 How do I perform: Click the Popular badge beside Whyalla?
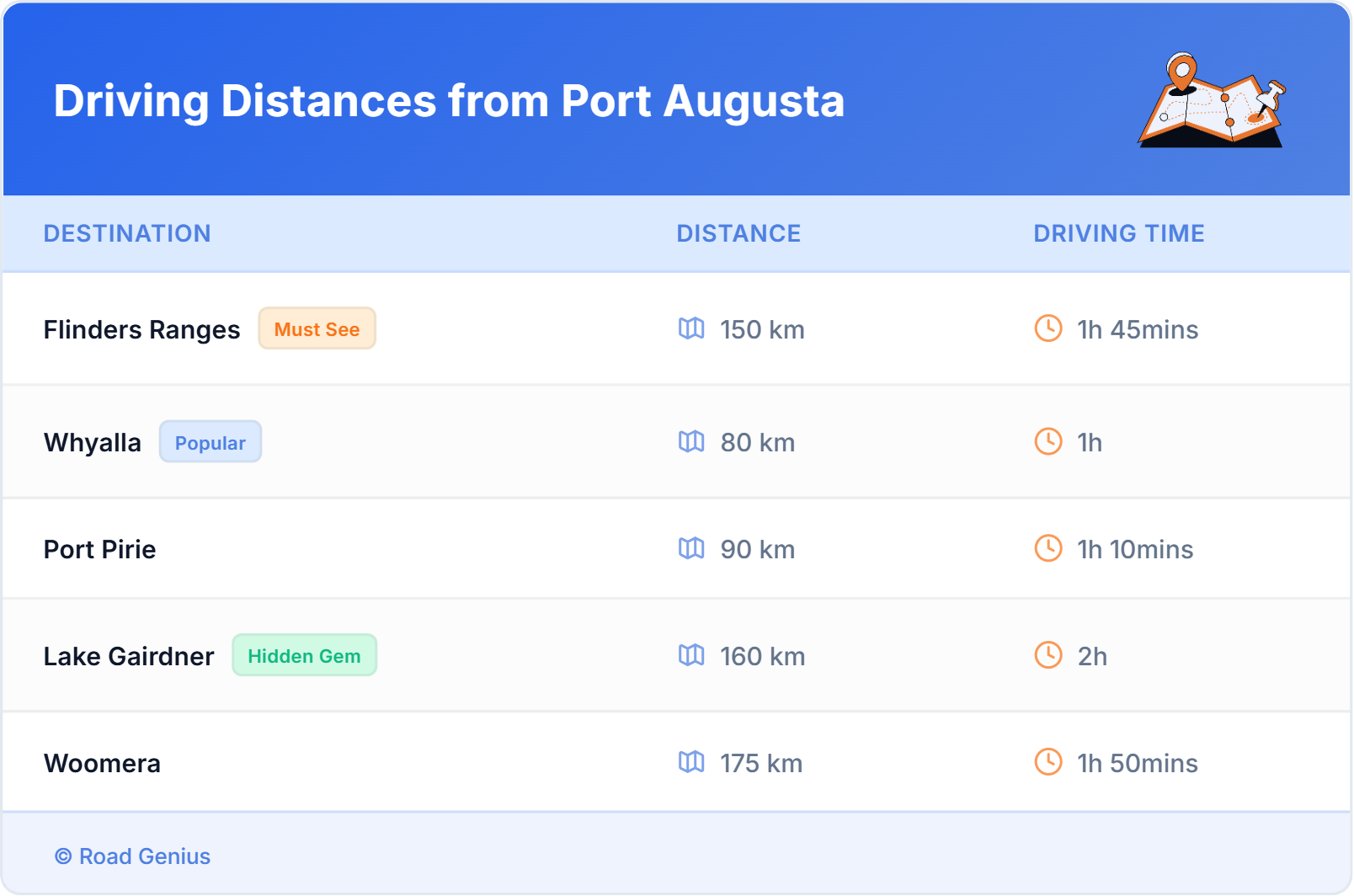pos(211,441)
